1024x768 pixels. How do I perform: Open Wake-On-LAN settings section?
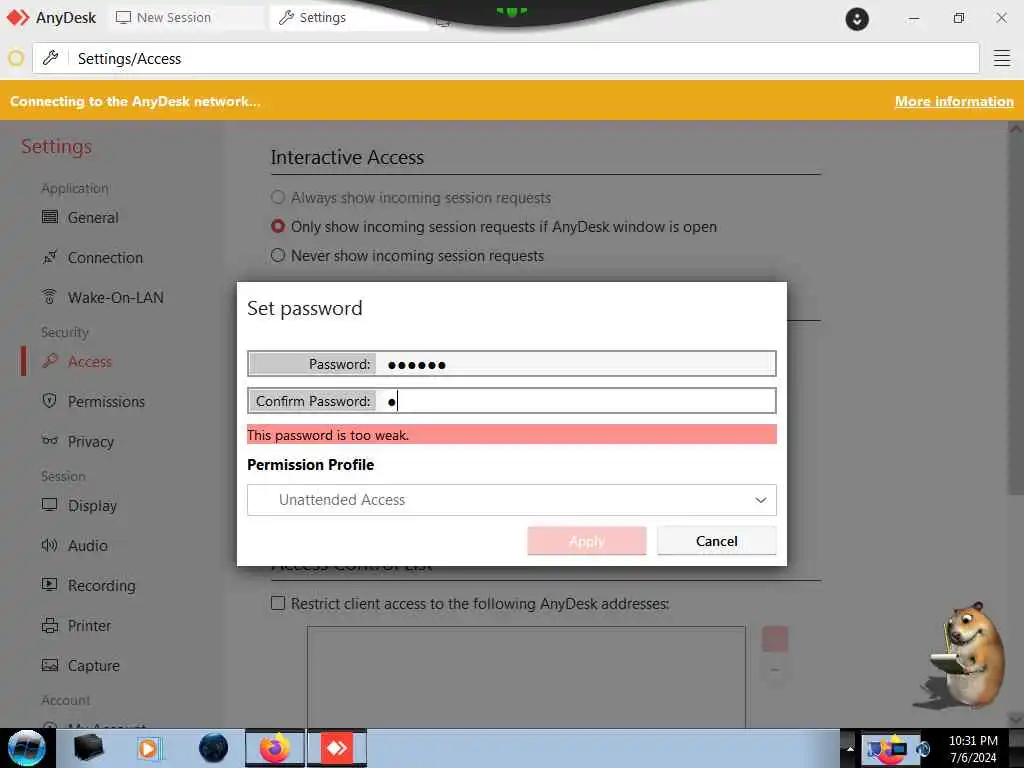(116, 297)
